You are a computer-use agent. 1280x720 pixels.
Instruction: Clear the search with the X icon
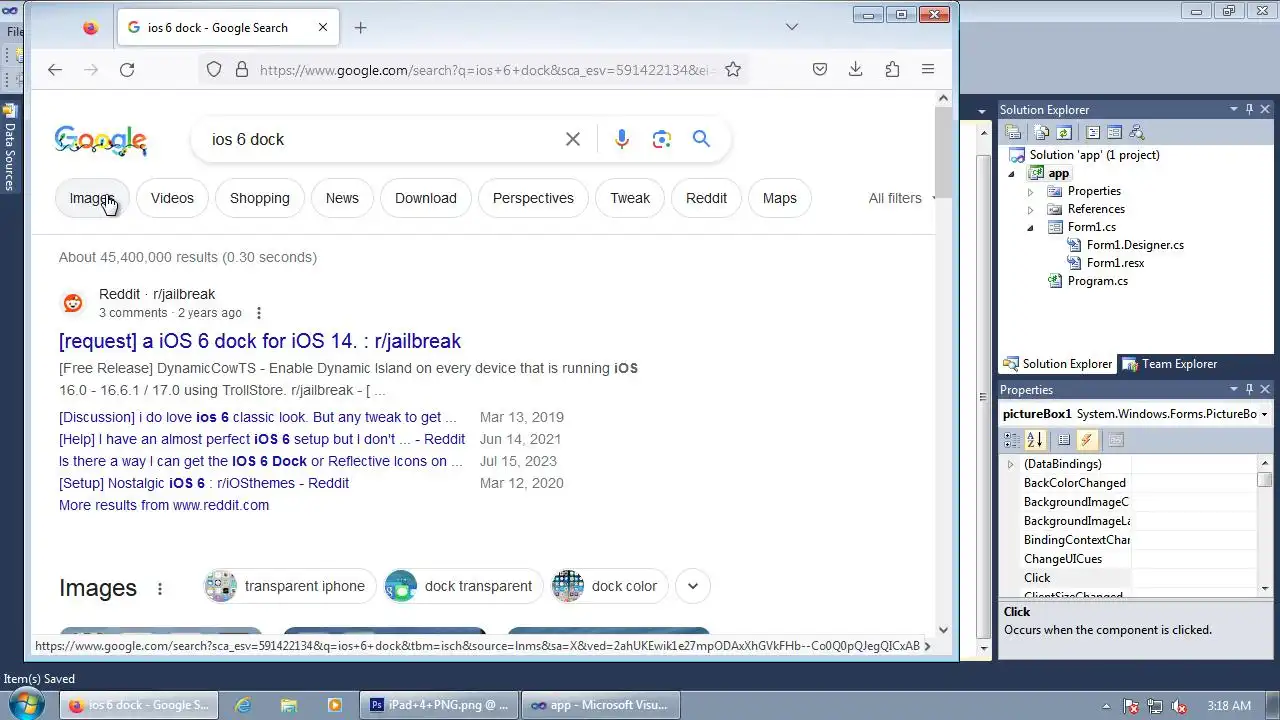click(x=573, y=139)
